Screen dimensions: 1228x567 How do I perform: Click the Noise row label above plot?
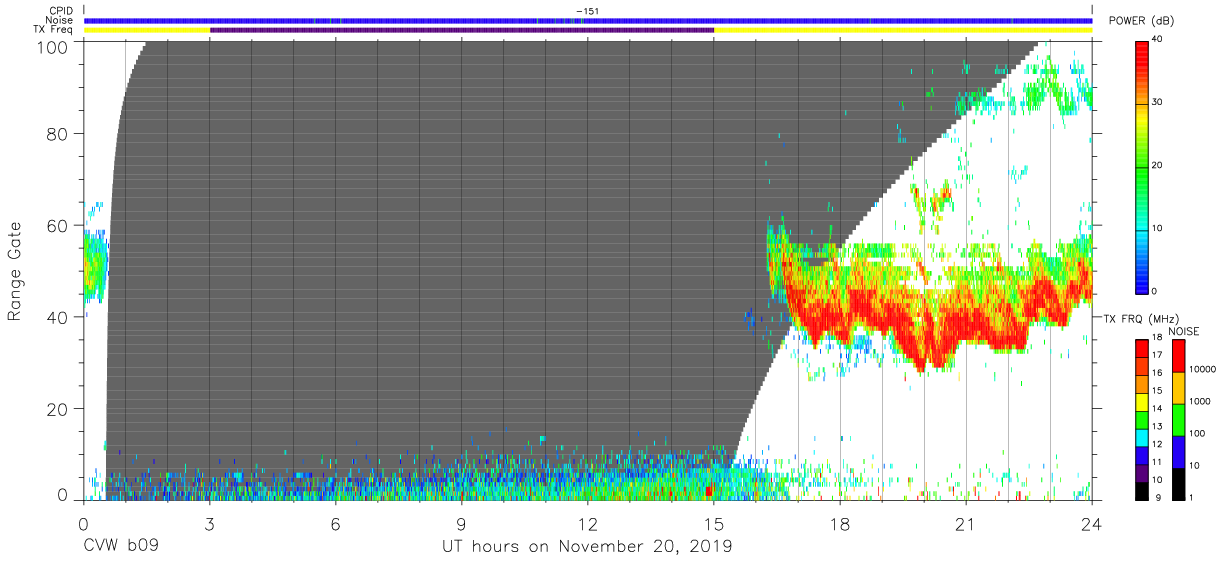[x=61, y=20]
